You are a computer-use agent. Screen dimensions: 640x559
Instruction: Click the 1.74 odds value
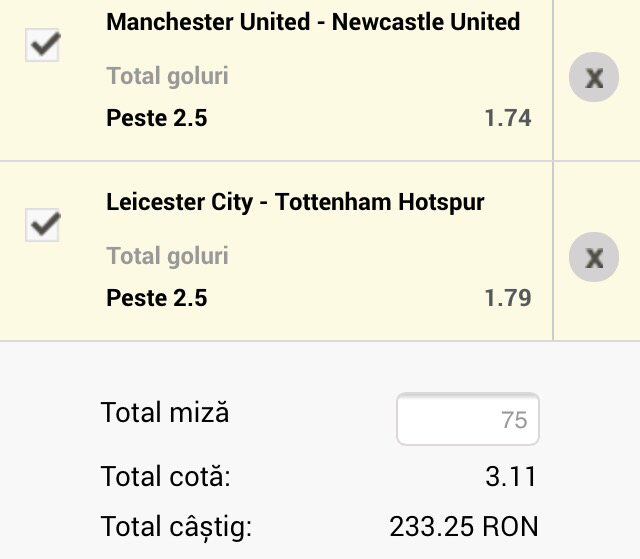[x=507, y=118]
